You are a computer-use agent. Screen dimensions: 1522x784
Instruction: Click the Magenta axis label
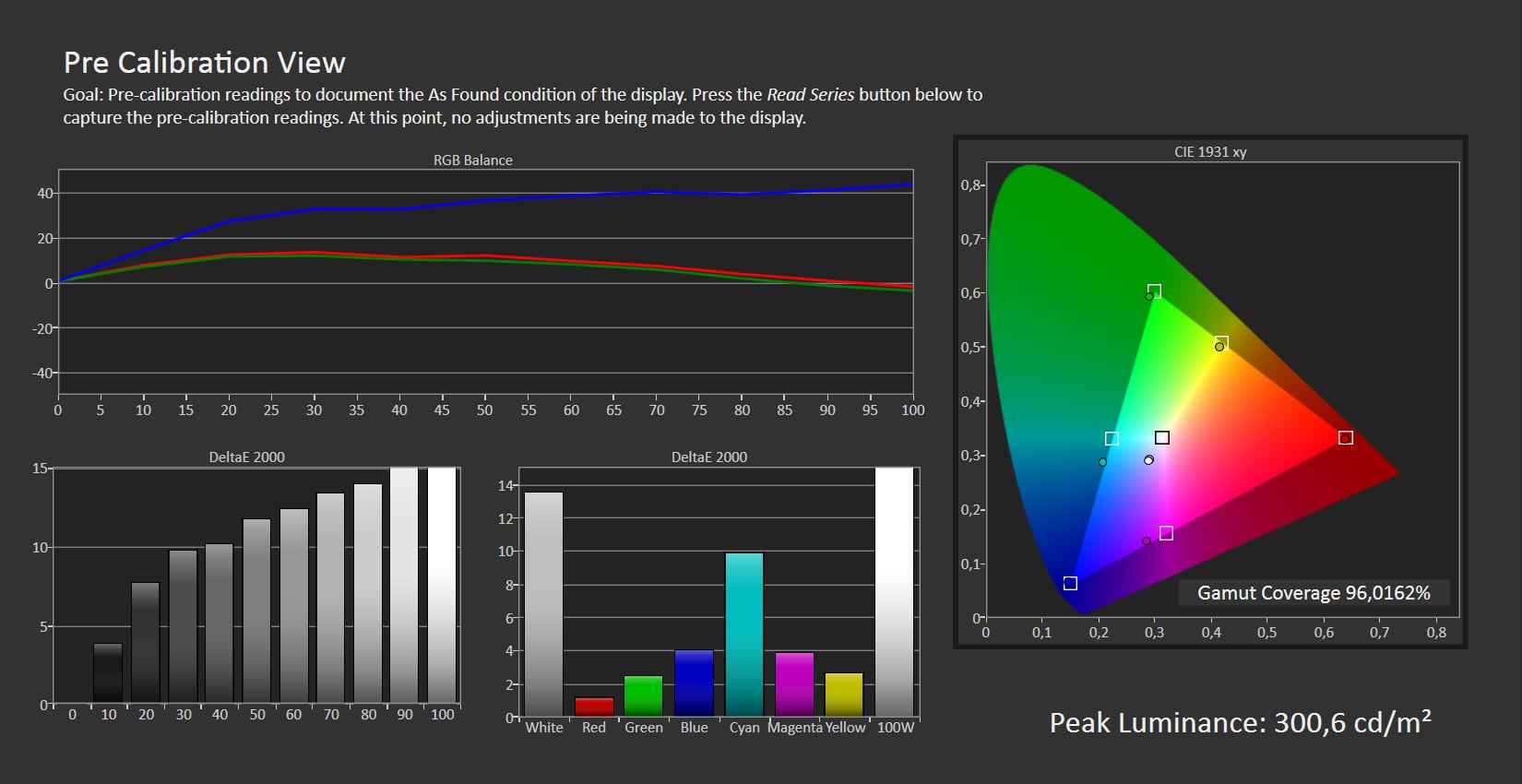click(795, 727)
